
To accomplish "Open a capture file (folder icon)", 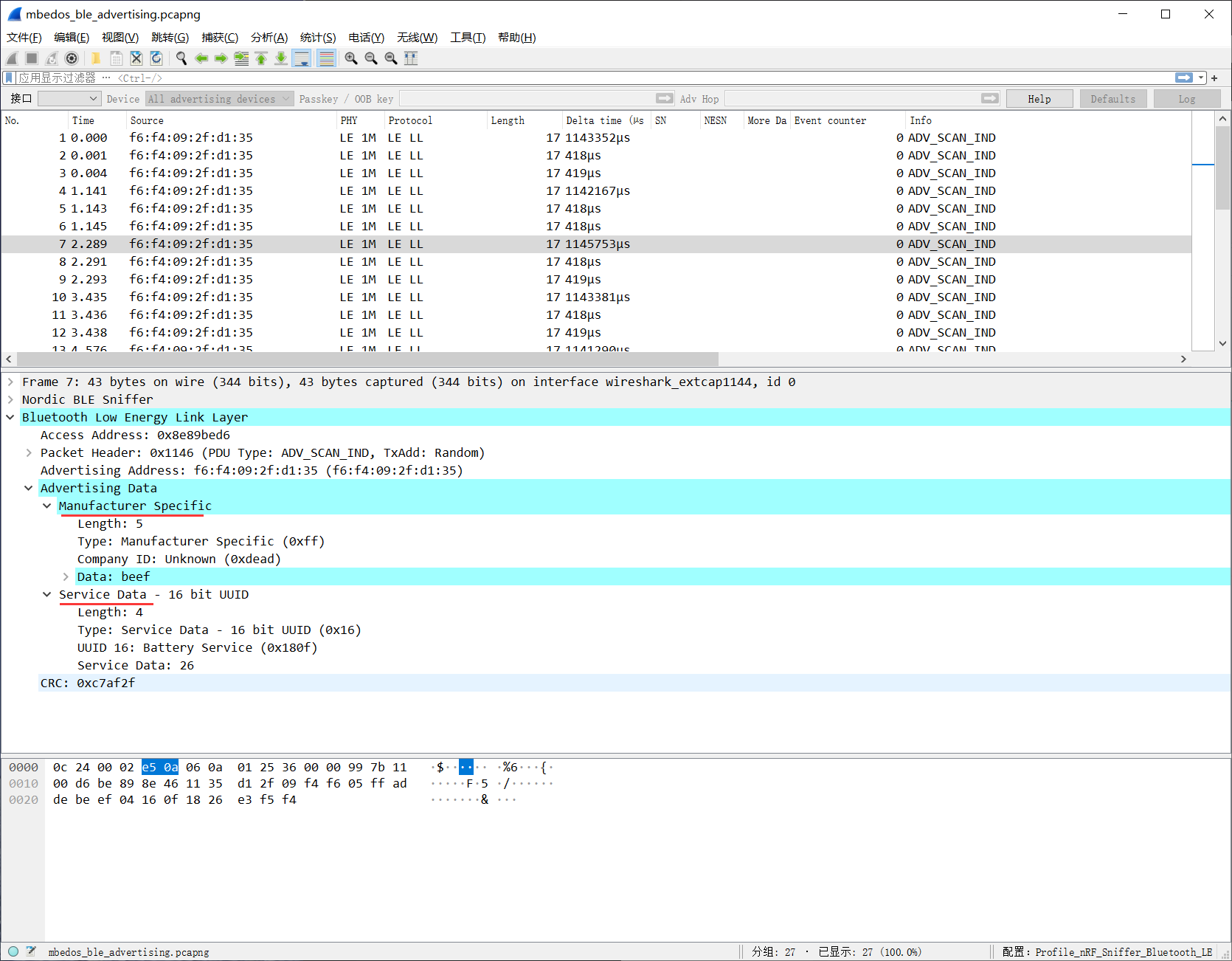I will pos(96,58).
